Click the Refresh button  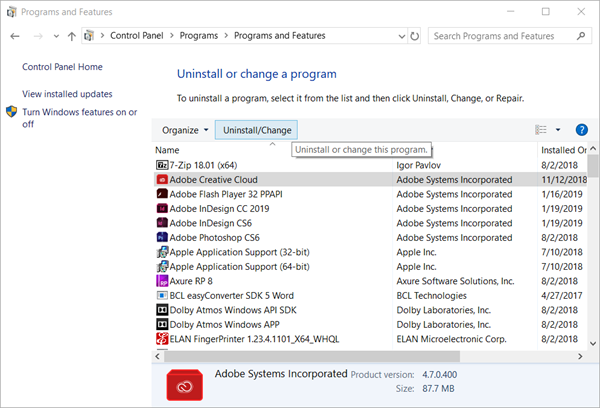pos(414,36)
